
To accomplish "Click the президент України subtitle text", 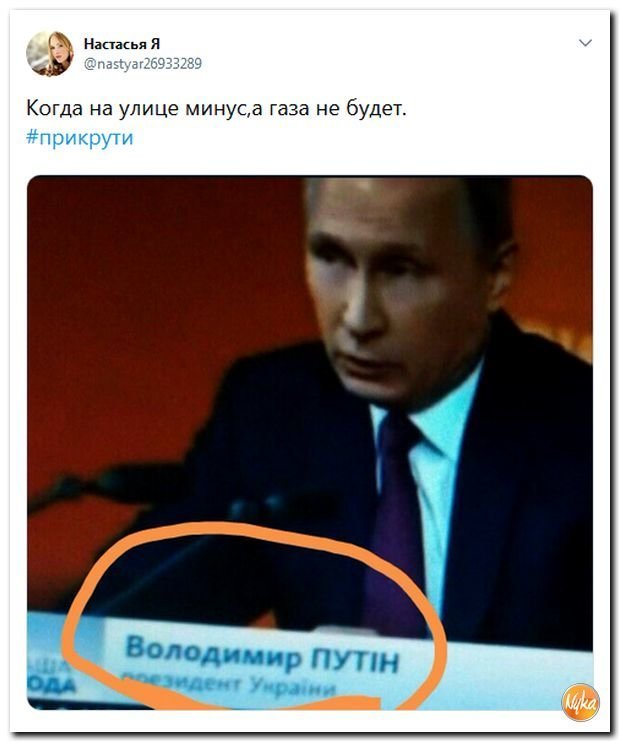I will (x=229, y=684).
